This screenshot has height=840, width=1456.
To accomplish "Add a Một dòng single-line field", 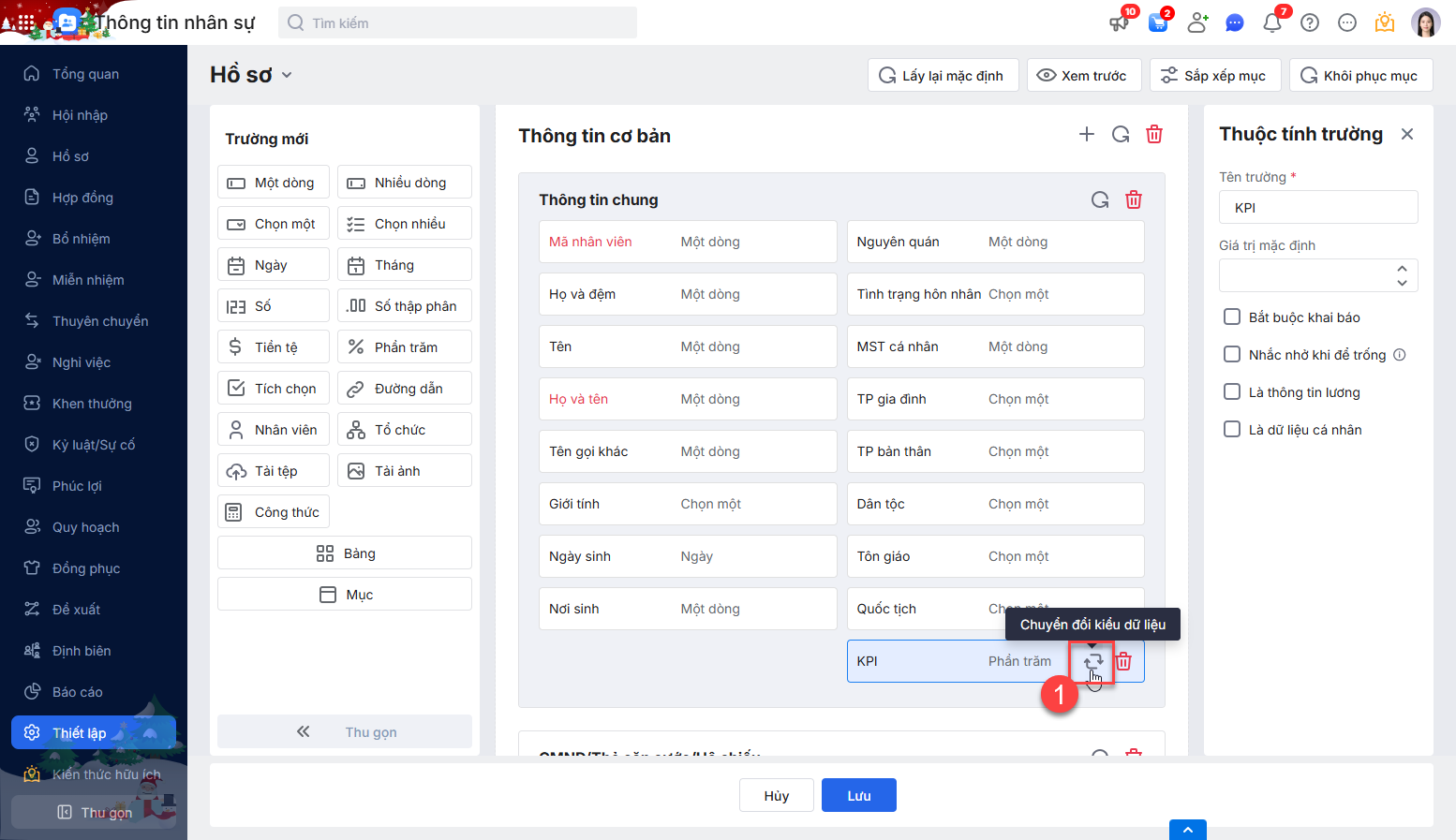I will (x=274, y=182).
